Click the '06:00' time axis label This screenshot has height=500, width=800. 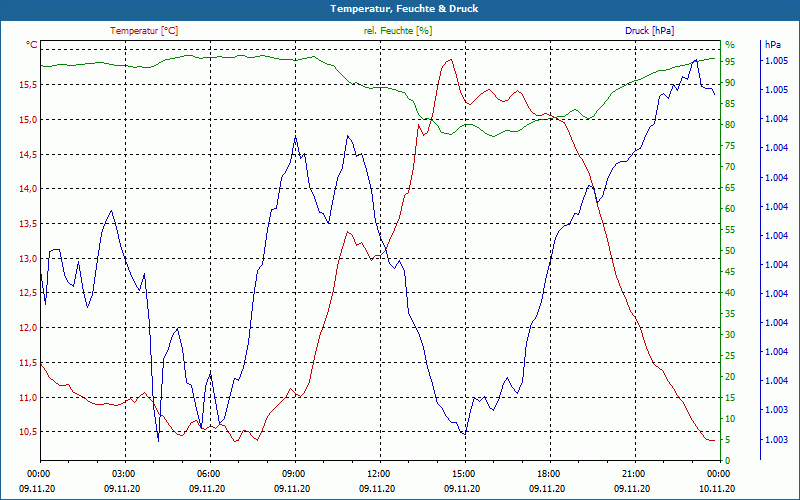click(209, 474)
